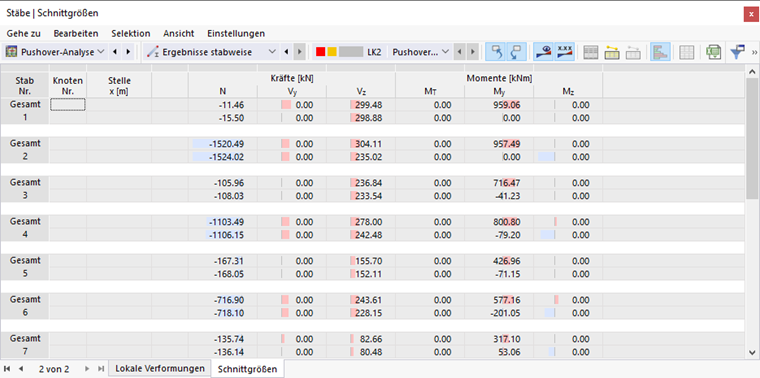
Task: Go to next analysis type arrow
Action: point(128,52)
